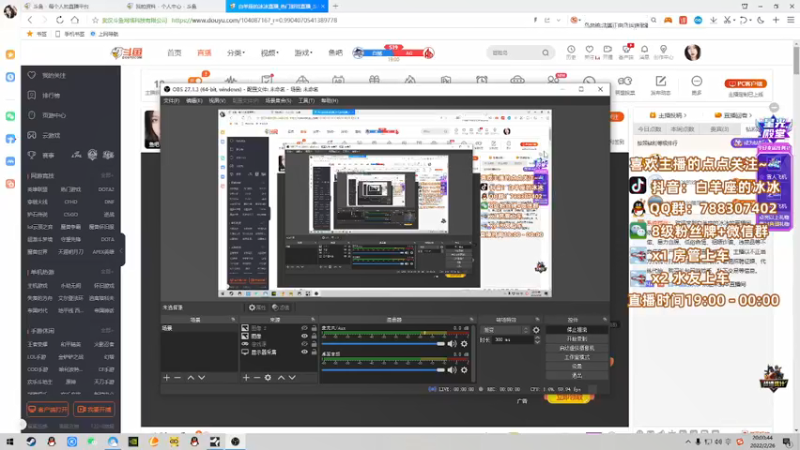
Task: Mute the 麦克风/Aux channel
Action: tap(452, 344)
